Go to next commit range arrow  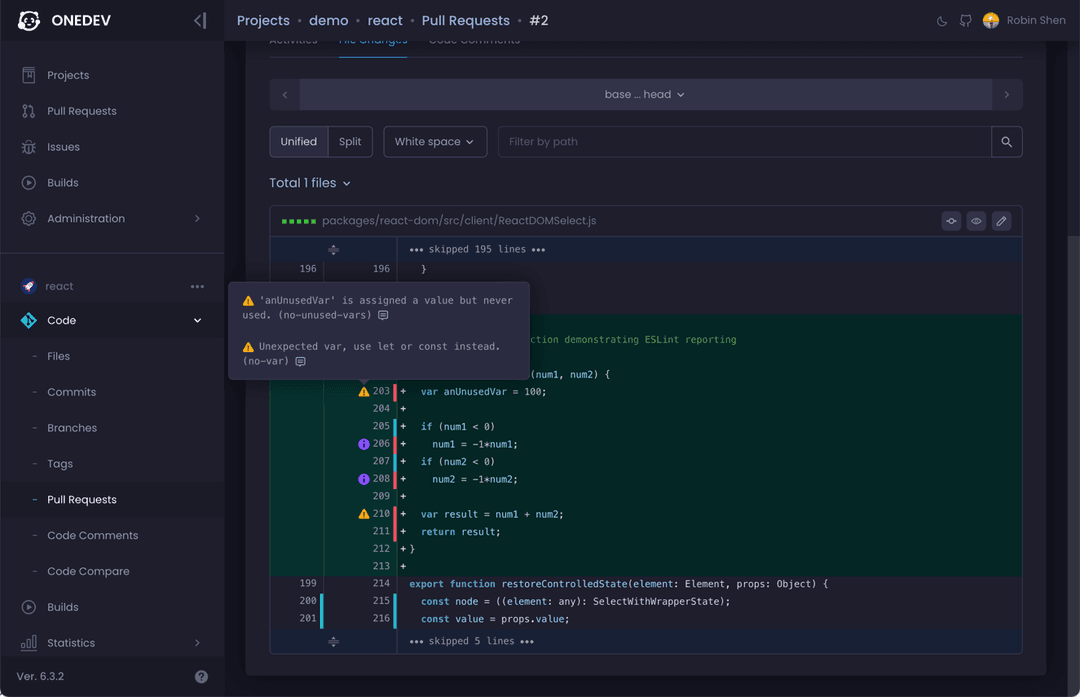tap(1006, 94)
